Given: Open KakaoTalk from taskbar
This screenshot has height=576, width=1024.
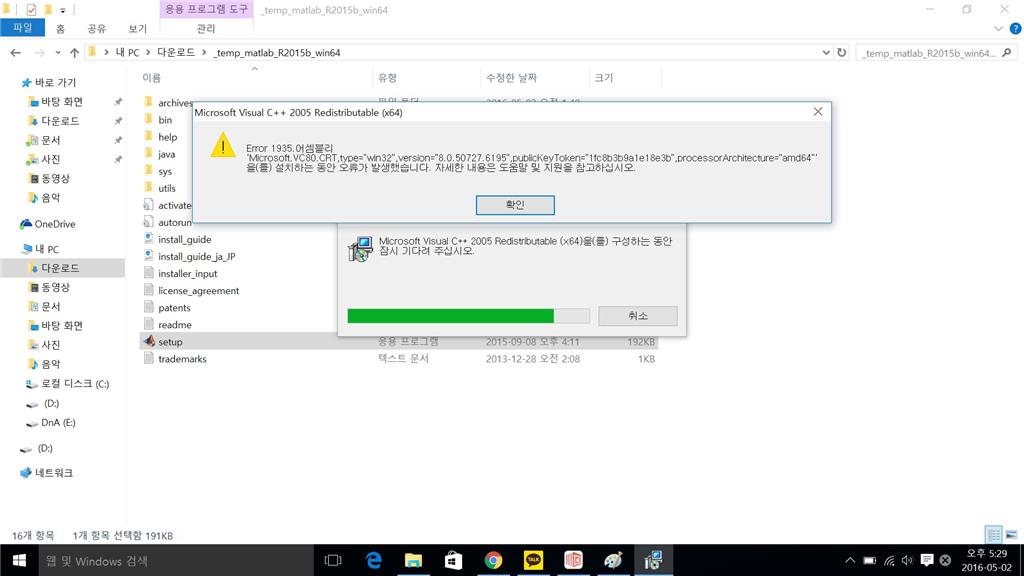Looking at the screenshot, I should (x=534, y=560).
